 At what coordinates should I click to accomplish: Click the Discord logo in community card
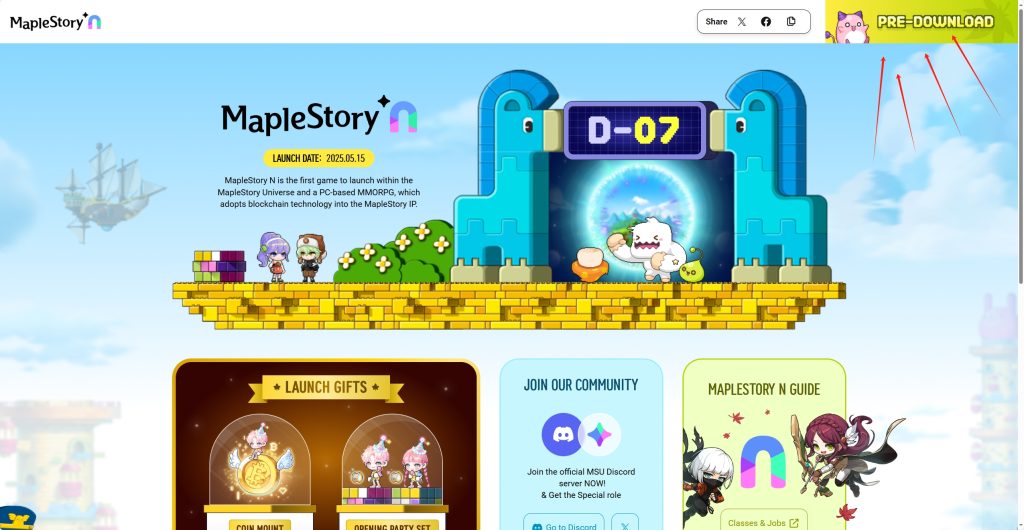tap(562, 434)
